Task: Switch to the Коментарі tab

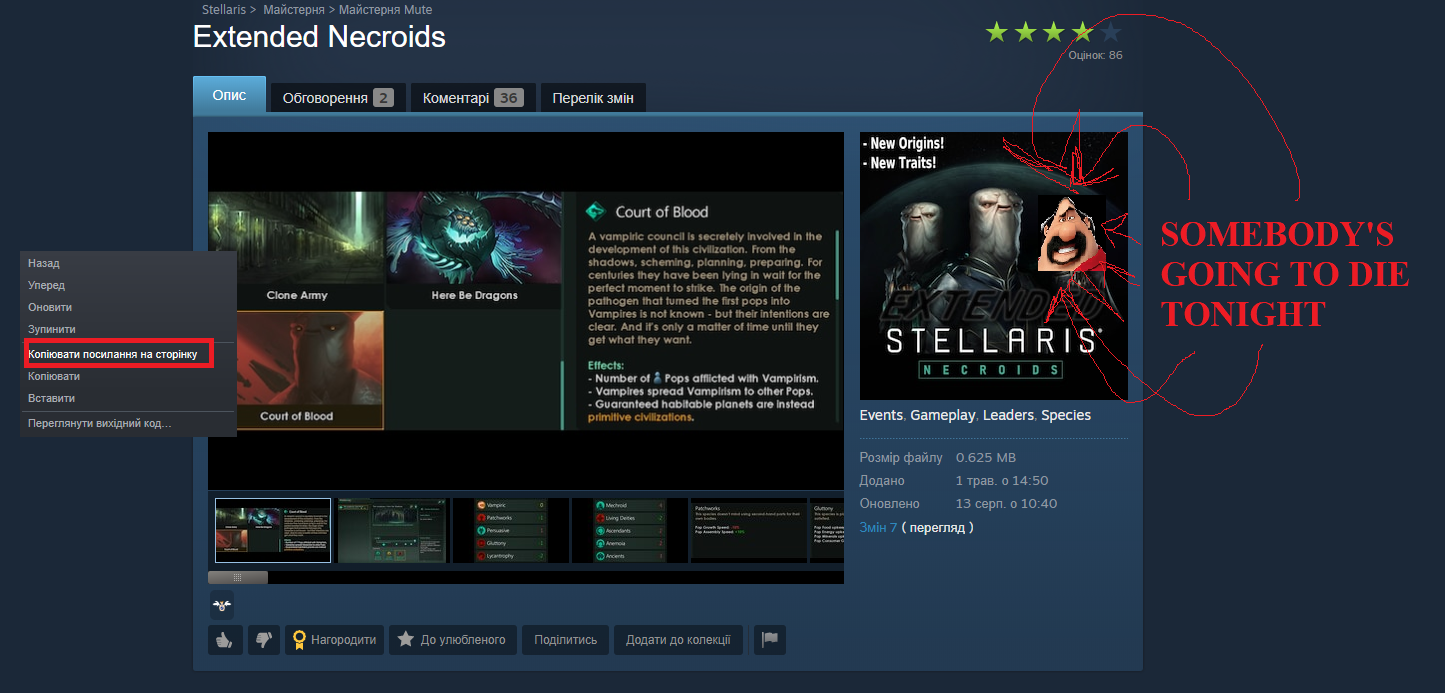Action: pos(473,98)
